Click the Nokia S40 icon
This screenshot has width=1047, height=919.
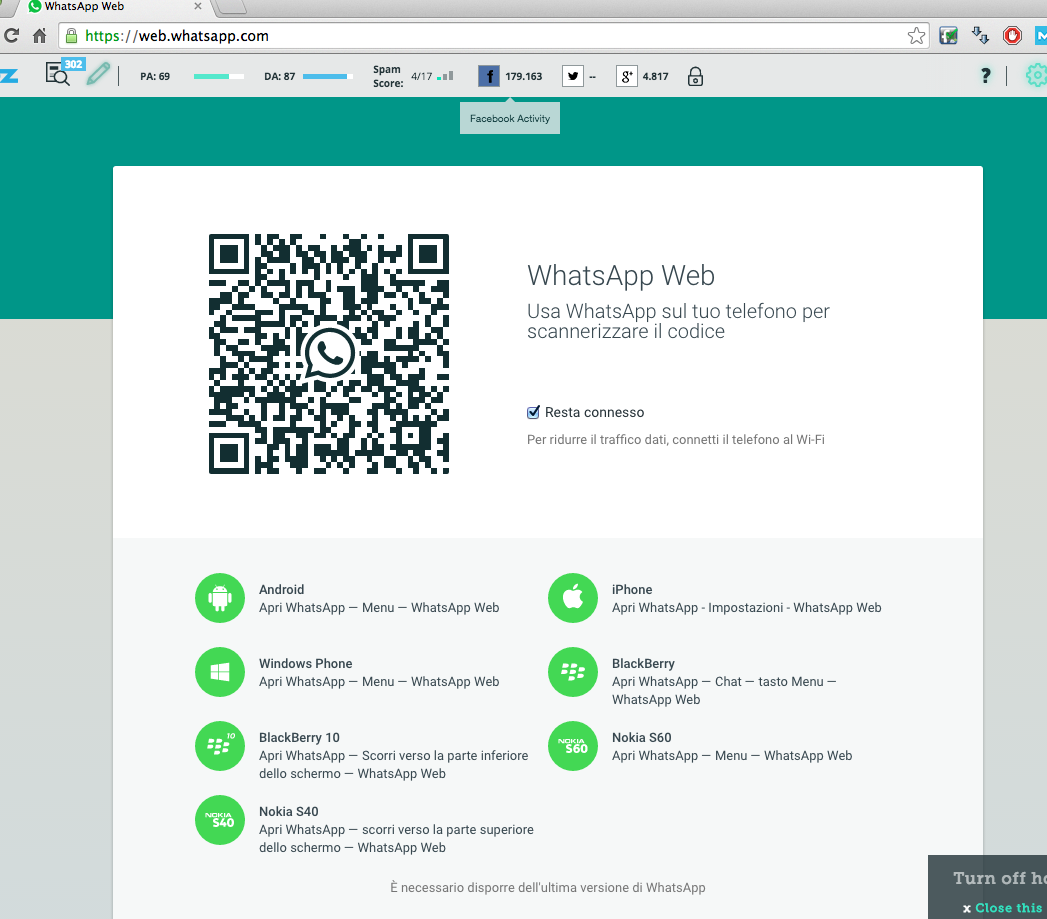click(220, 820)
